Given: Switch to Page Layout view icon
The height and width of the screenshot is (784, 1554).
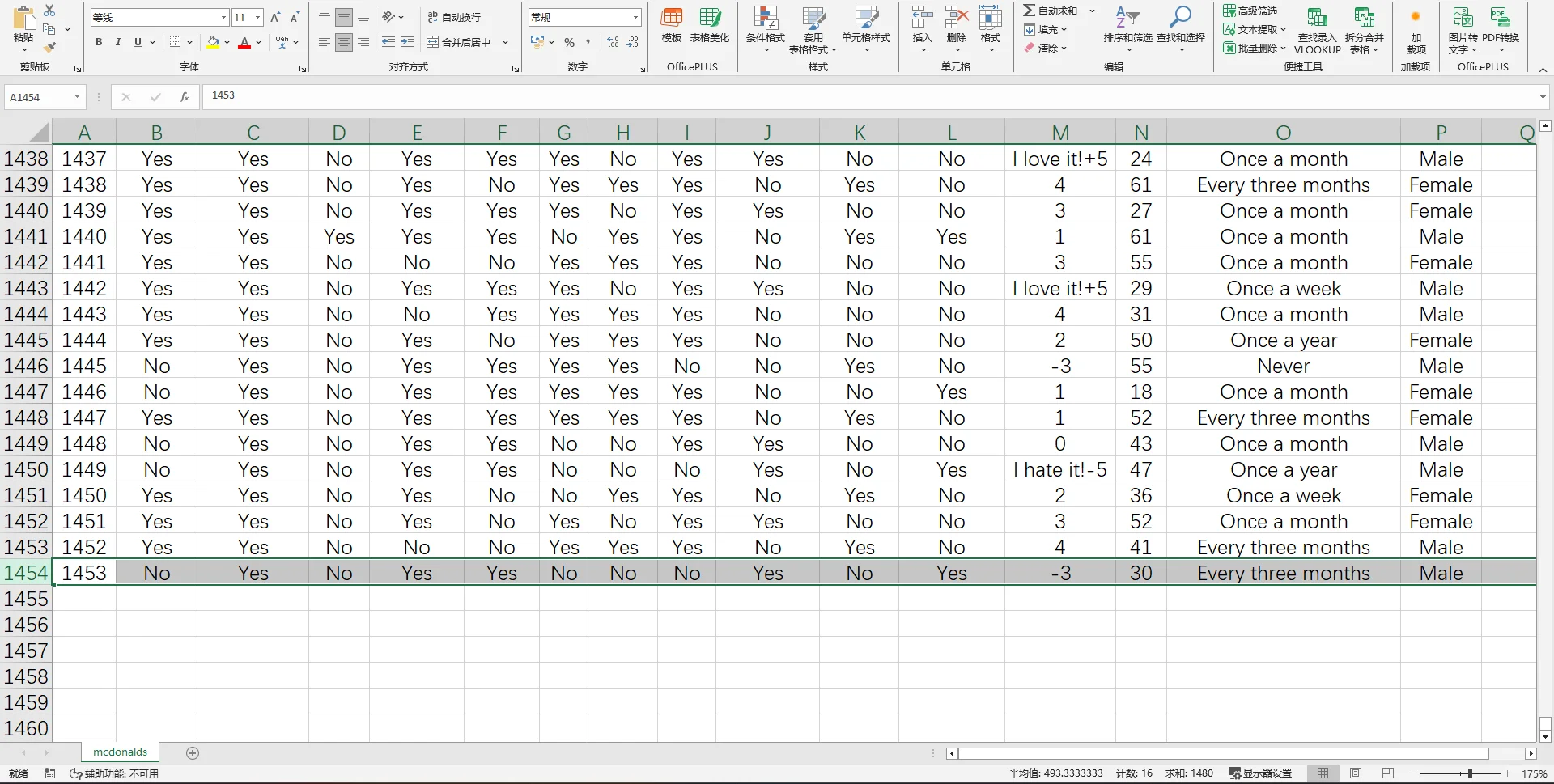Looking at the screenshot, I should coord(1356,773).
